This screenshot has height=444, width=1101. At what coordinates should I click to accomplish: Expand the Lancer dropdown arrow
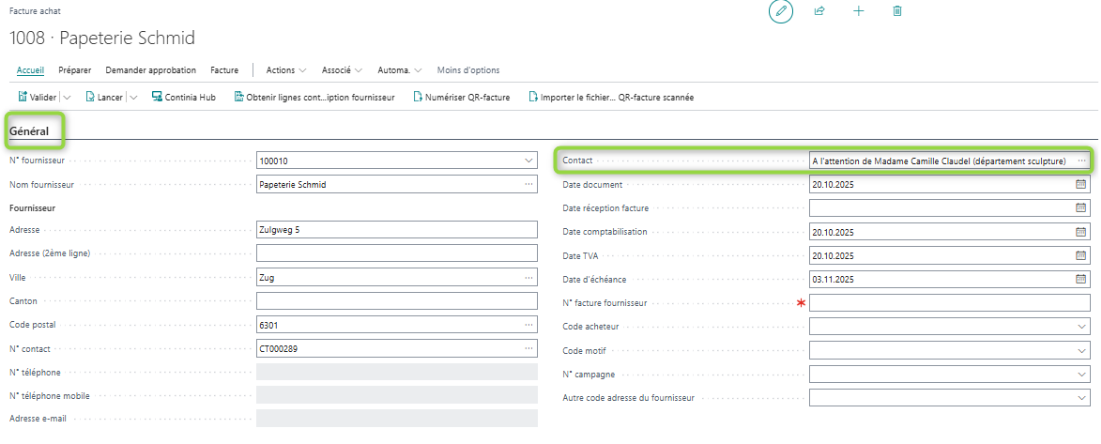133,98
